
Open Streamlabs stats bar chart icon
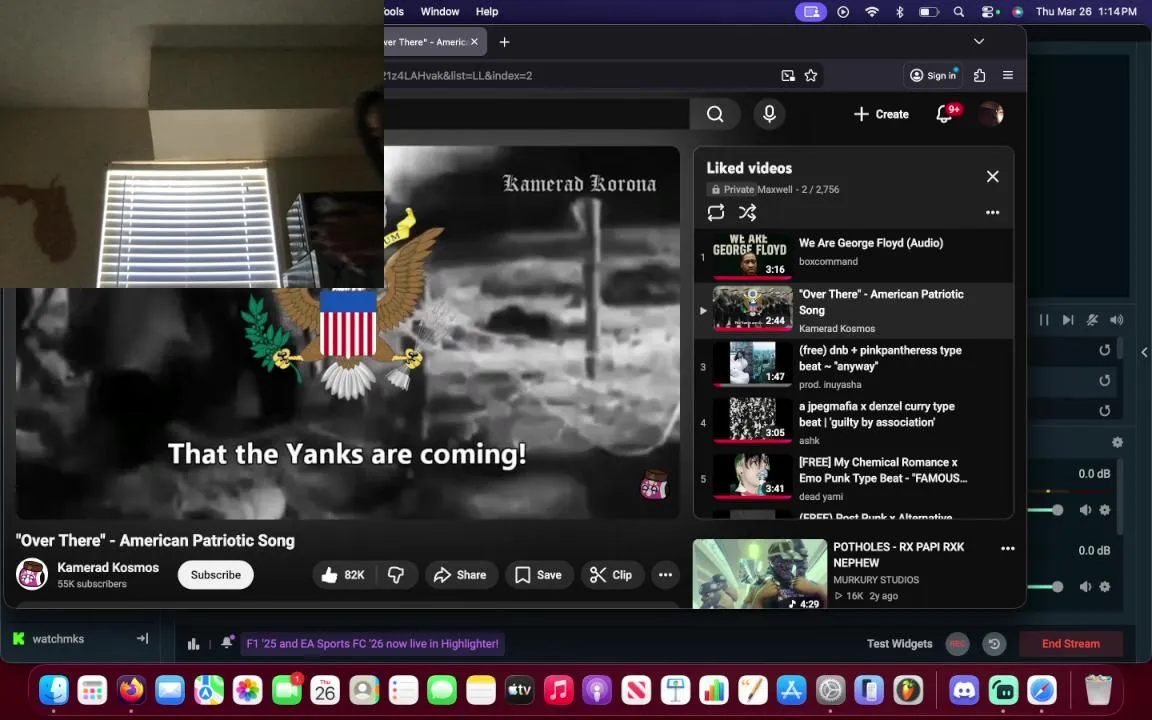193,644
